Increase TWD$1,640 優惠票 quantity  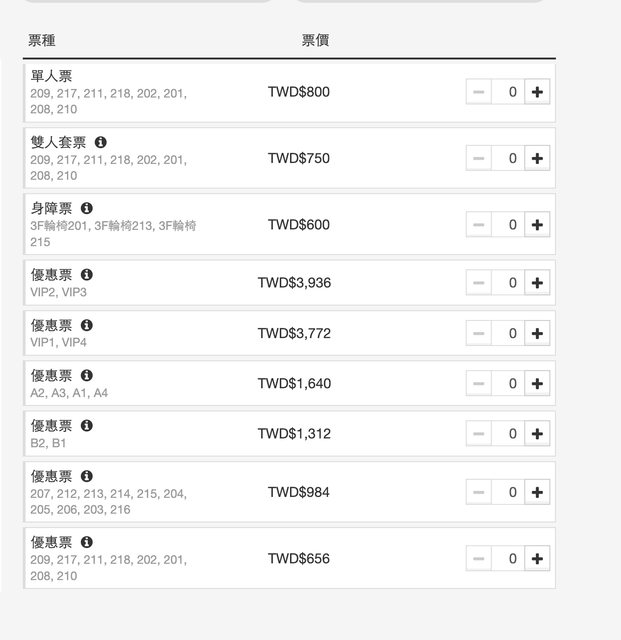537,384
